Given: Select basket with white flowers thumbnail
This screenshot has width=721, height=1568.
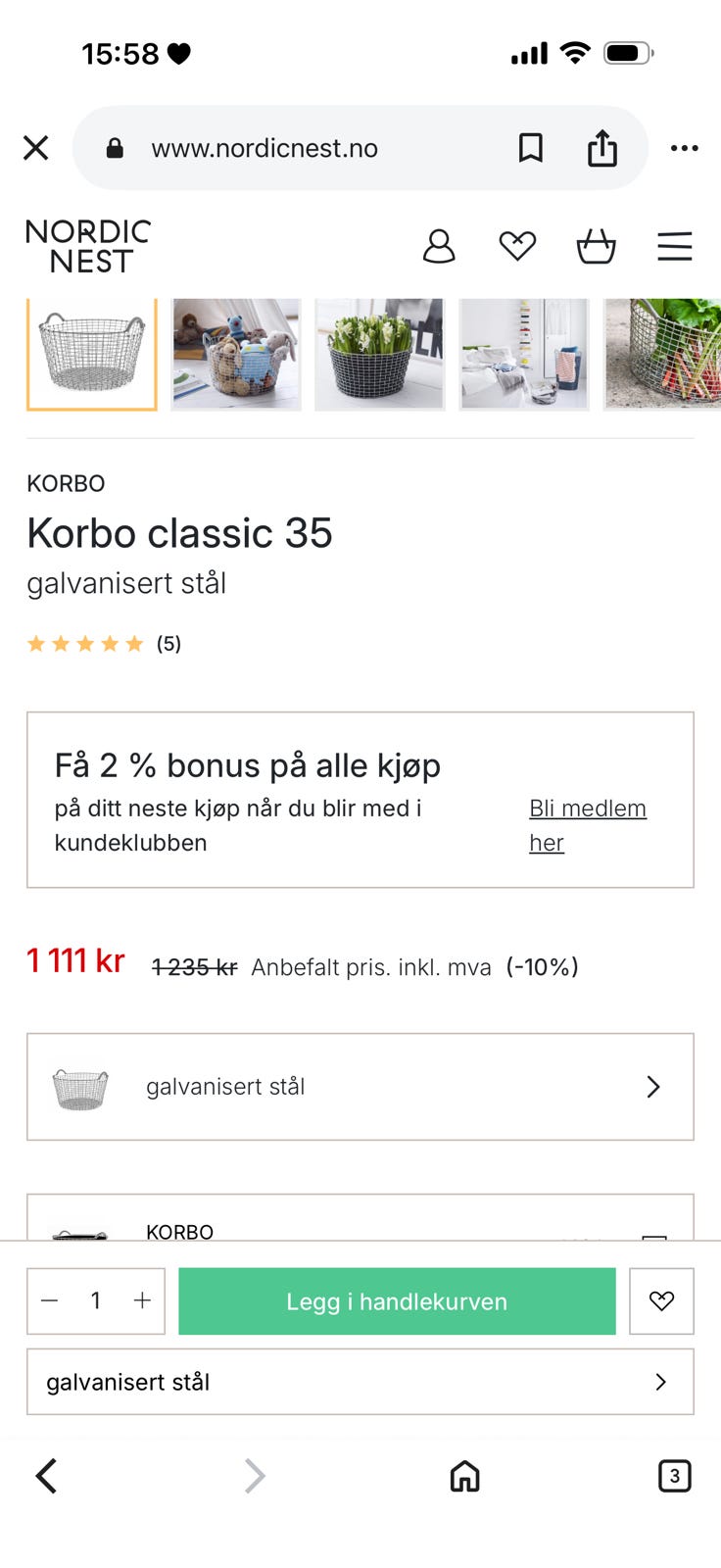Looking at the screenshot, I should point(380,354).
